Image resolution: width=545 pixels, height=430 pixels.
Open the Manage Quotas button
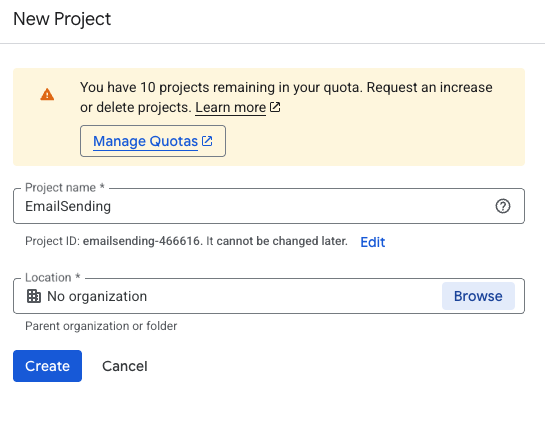tap(153, 141)
